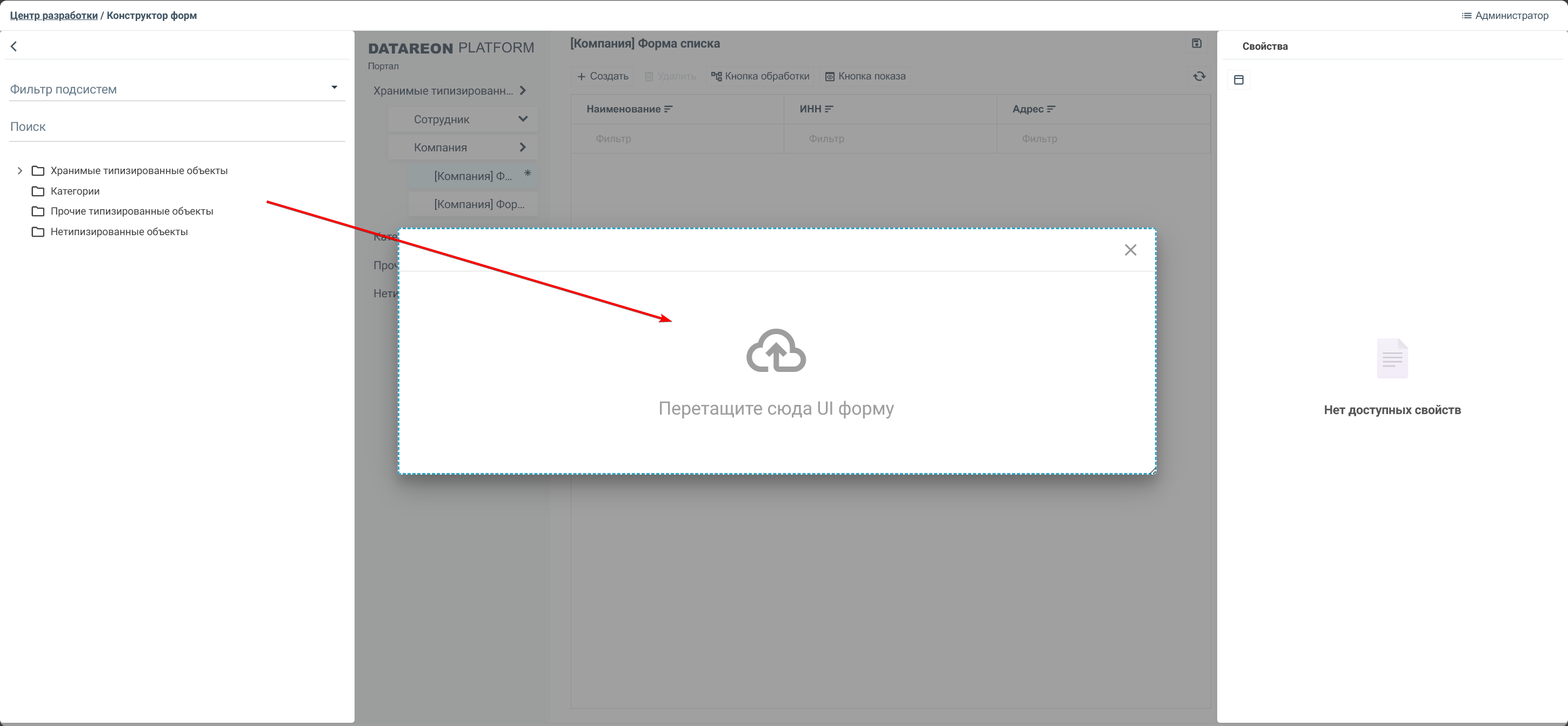Open the Администратор user menu

coord(1505,15)
